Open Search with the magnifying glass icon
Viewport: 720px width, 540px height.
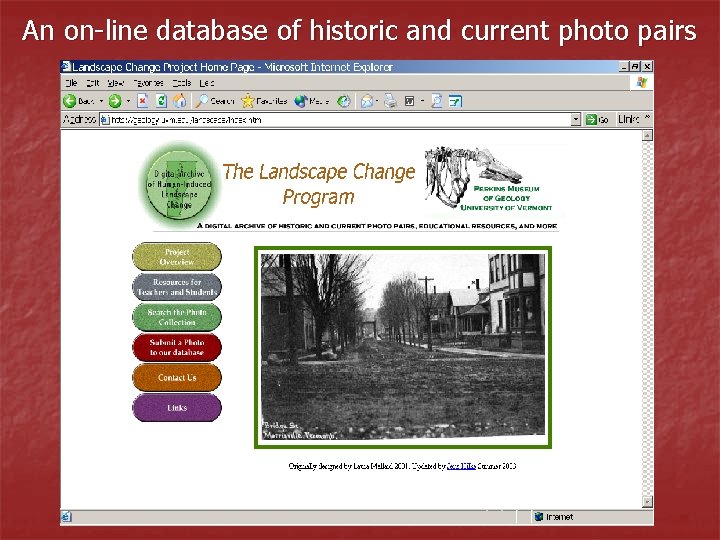coord(202,101)
